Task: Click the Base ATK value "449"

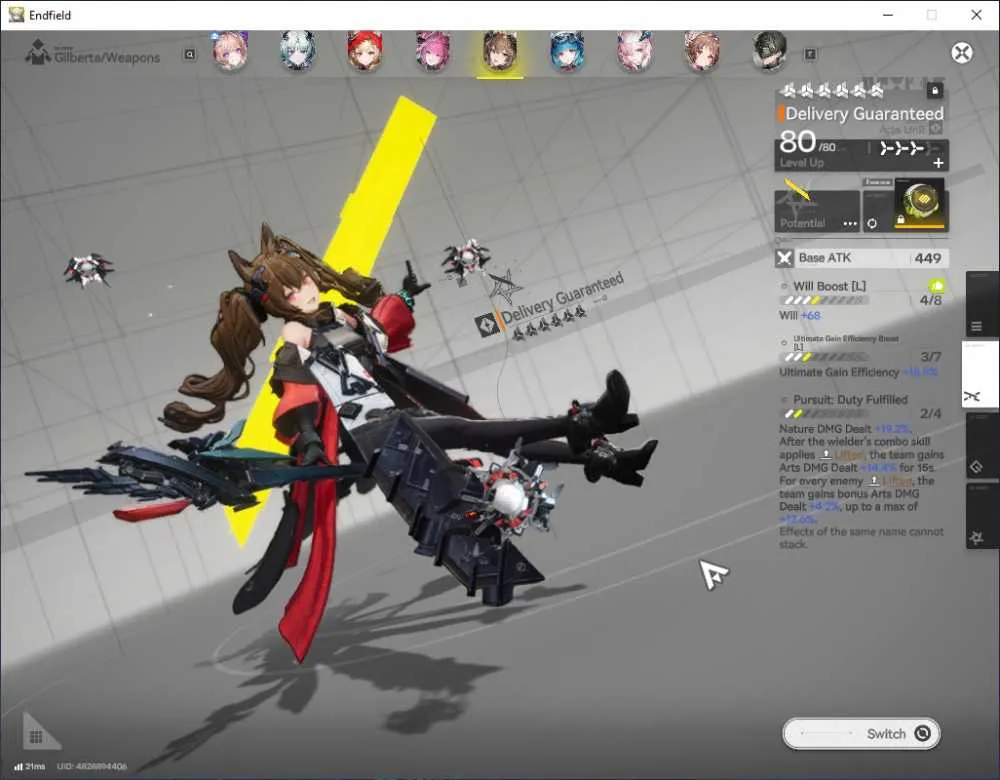Action: [x=927, y=258]
